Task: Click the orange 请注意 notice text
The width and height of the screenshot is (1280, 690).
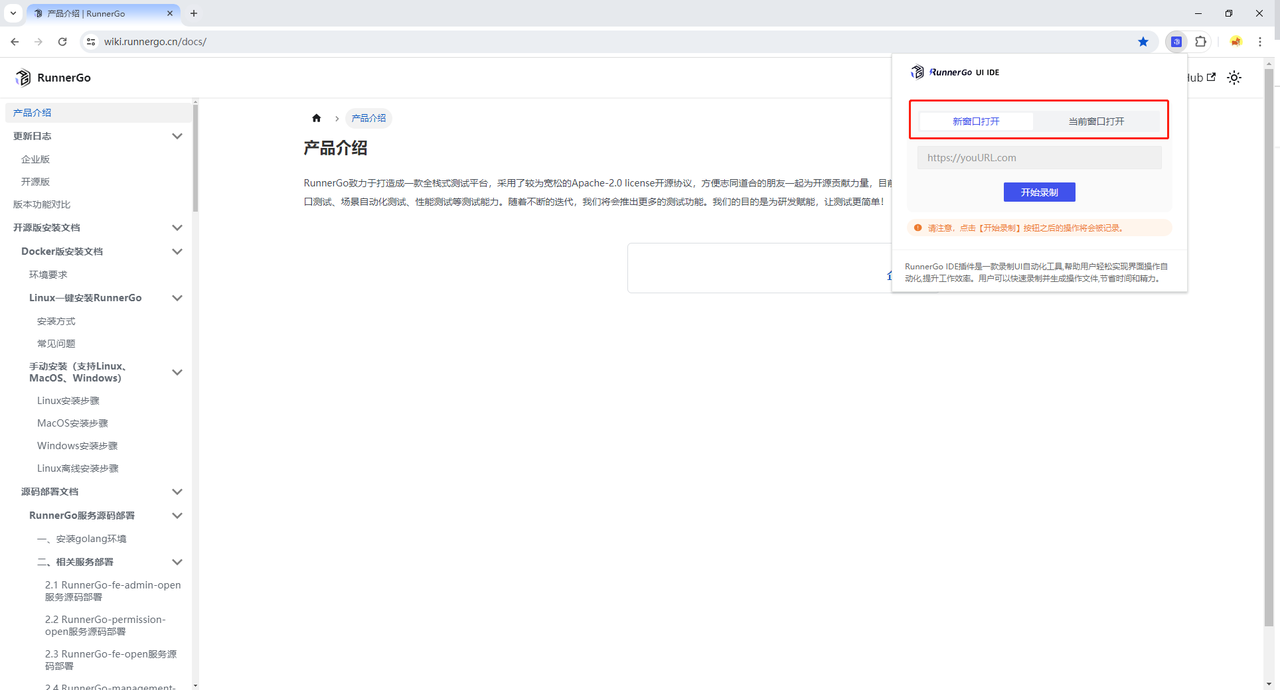Action: [x=1025, y=228]
